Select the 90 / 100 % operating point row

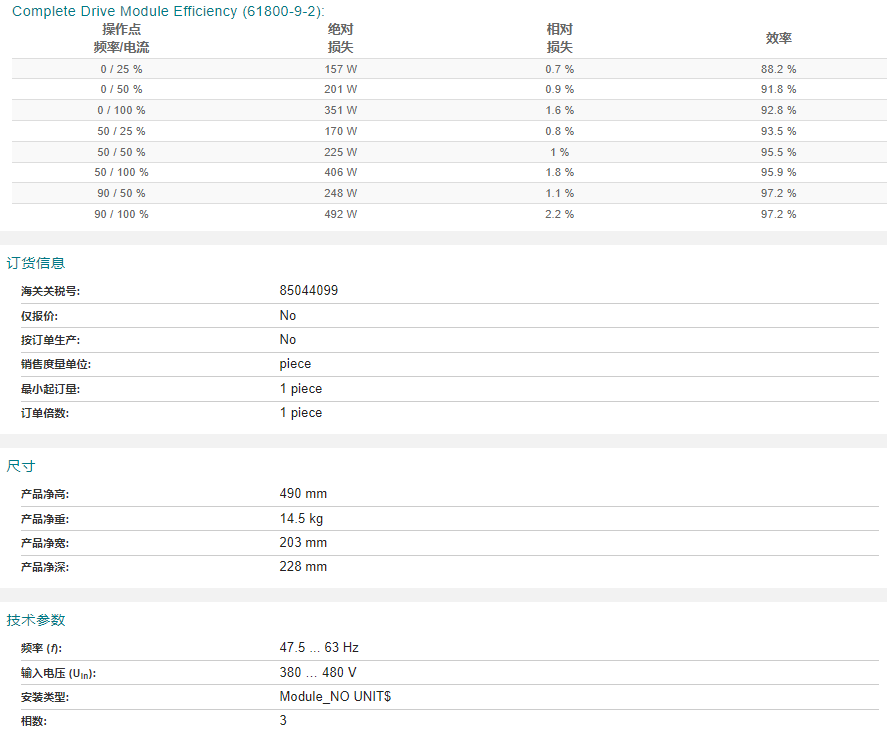449,214
